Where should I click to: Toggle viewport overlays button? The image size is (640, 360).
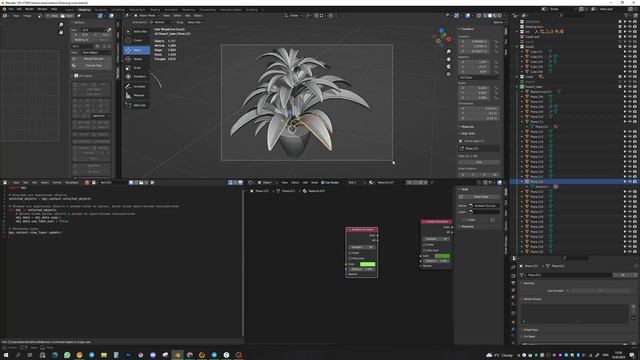pyautogui.click(x=467, y=16)
